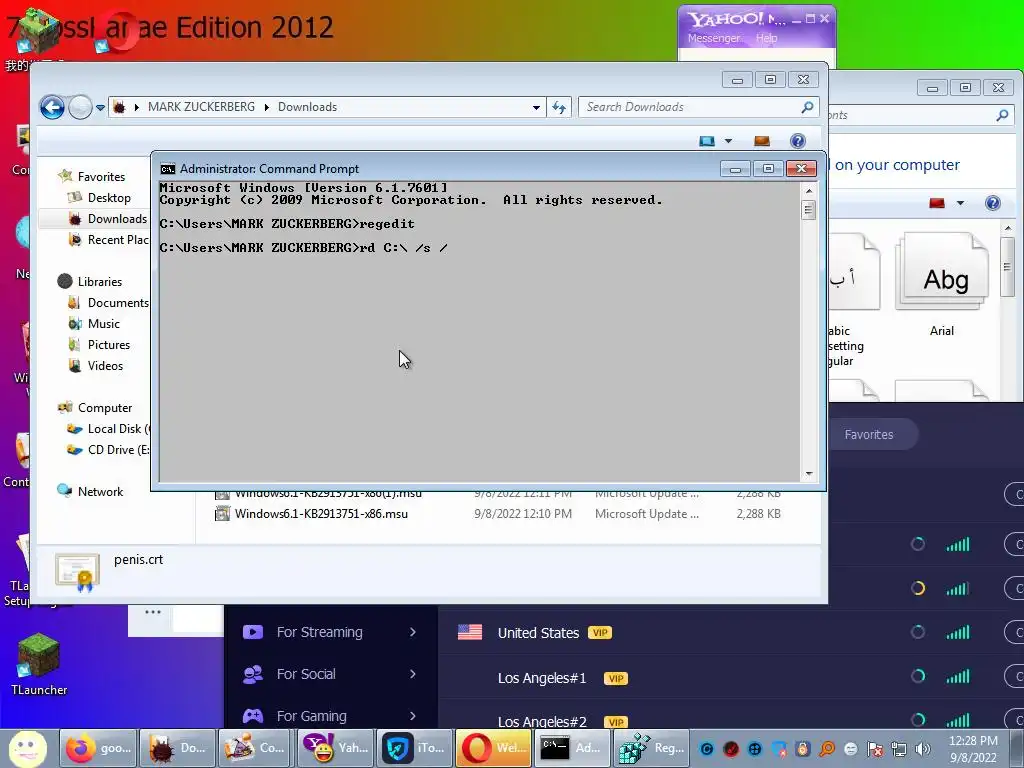Image resolution: width=1024 pixels, height=768 pixels.
Task: Switch to Opera taskbar button
Action: click(494, 748)
